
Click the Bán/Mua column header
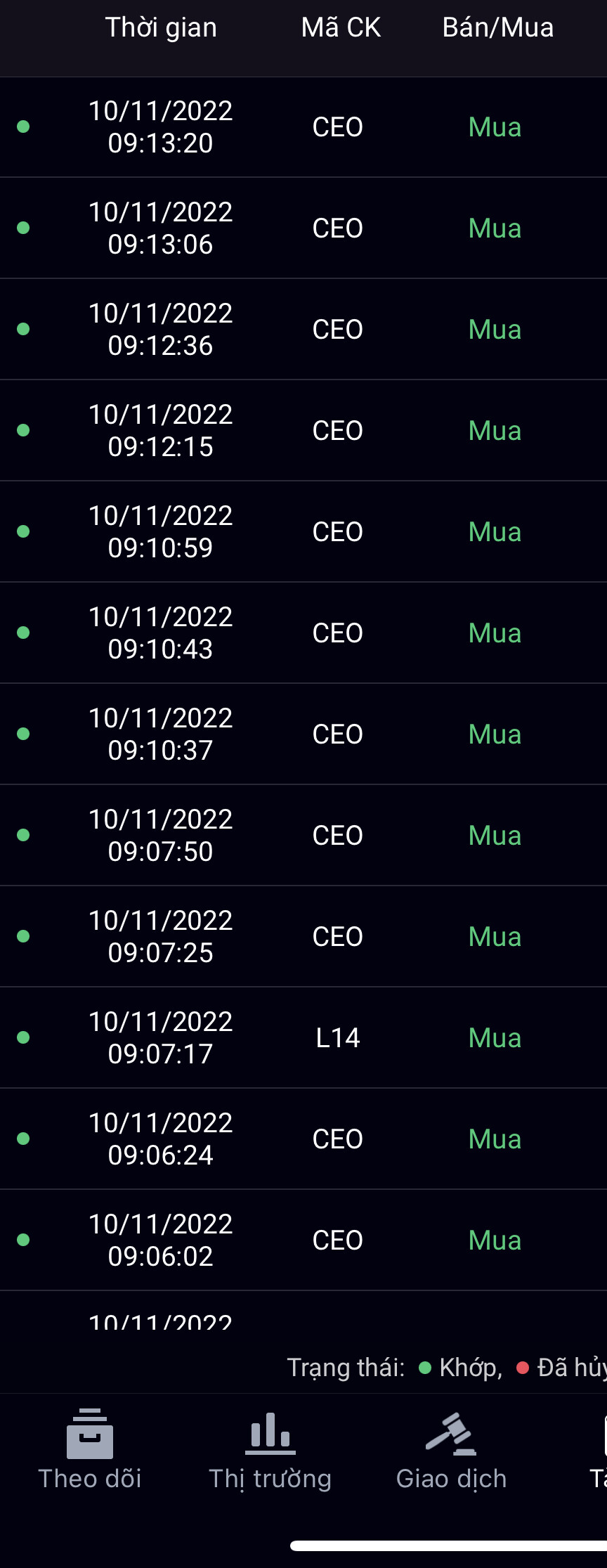tap(498, 27)
